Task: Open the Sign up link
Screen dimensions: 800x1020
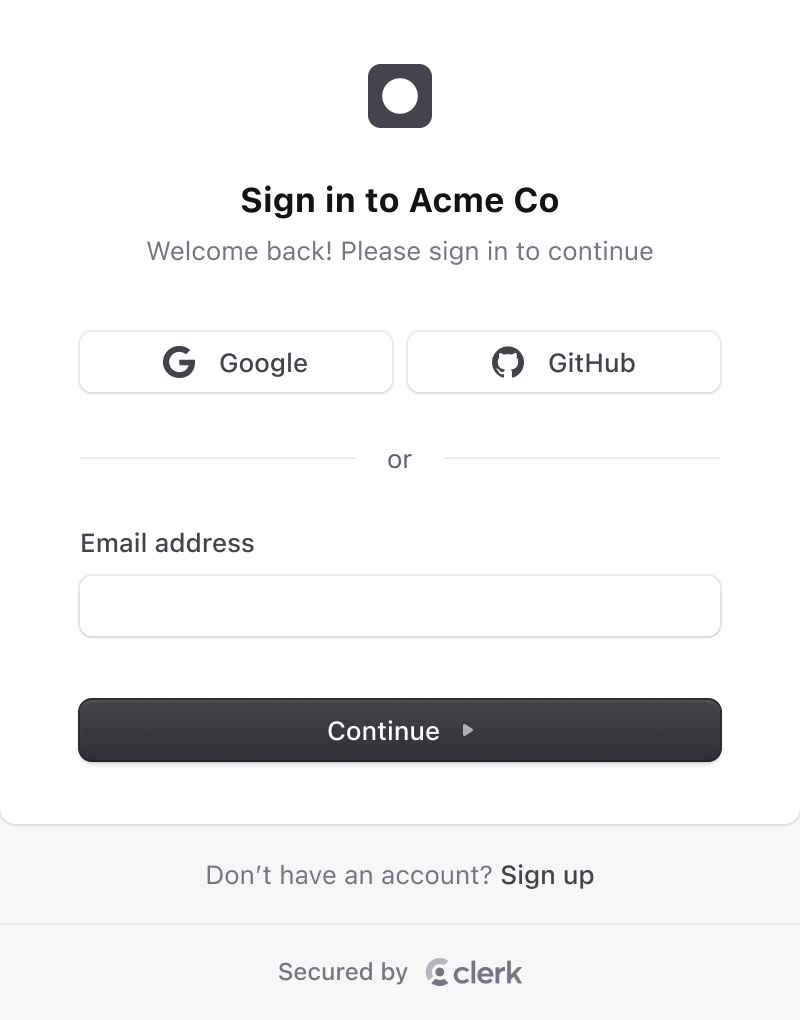Action: tap(547, 876)
